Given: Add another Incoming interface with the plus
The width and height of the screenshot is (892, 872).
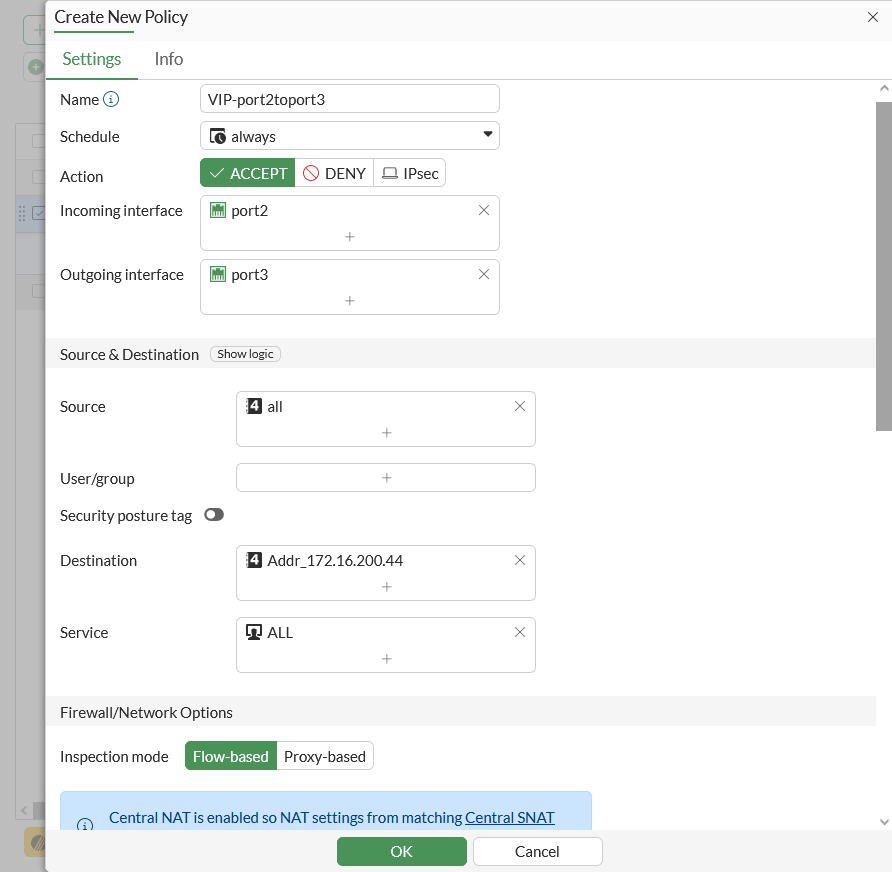Looking at the screenshot, I should point(349,237).
